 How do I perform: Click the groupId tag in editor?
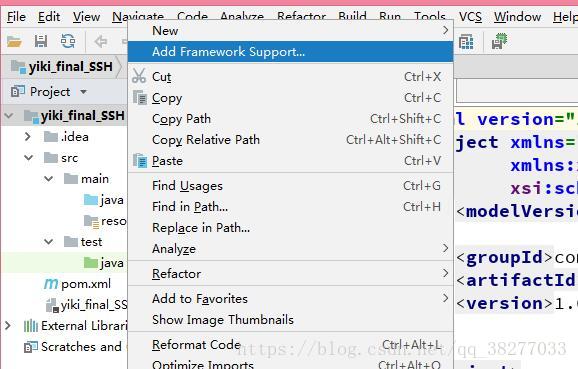[504, 258]
